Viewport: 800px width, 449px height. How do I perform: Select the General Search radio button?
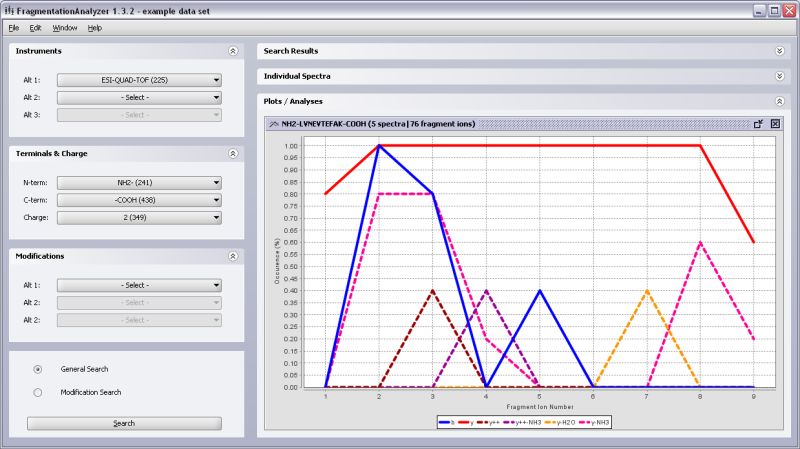38,369
